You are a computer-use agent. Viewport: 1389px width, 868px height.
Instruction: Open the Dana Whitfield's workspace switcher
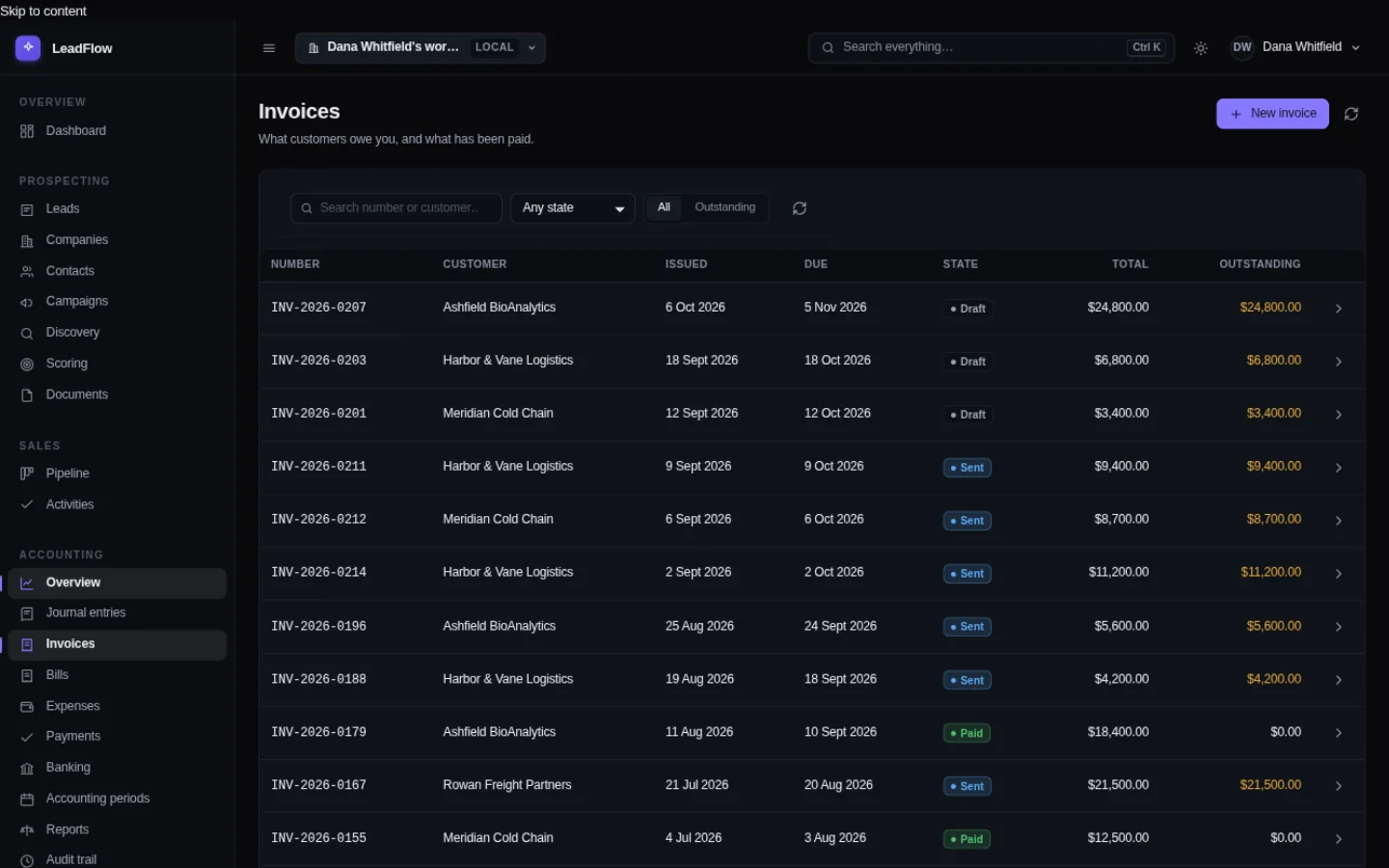pyautogui.click(x=421, y=47)
